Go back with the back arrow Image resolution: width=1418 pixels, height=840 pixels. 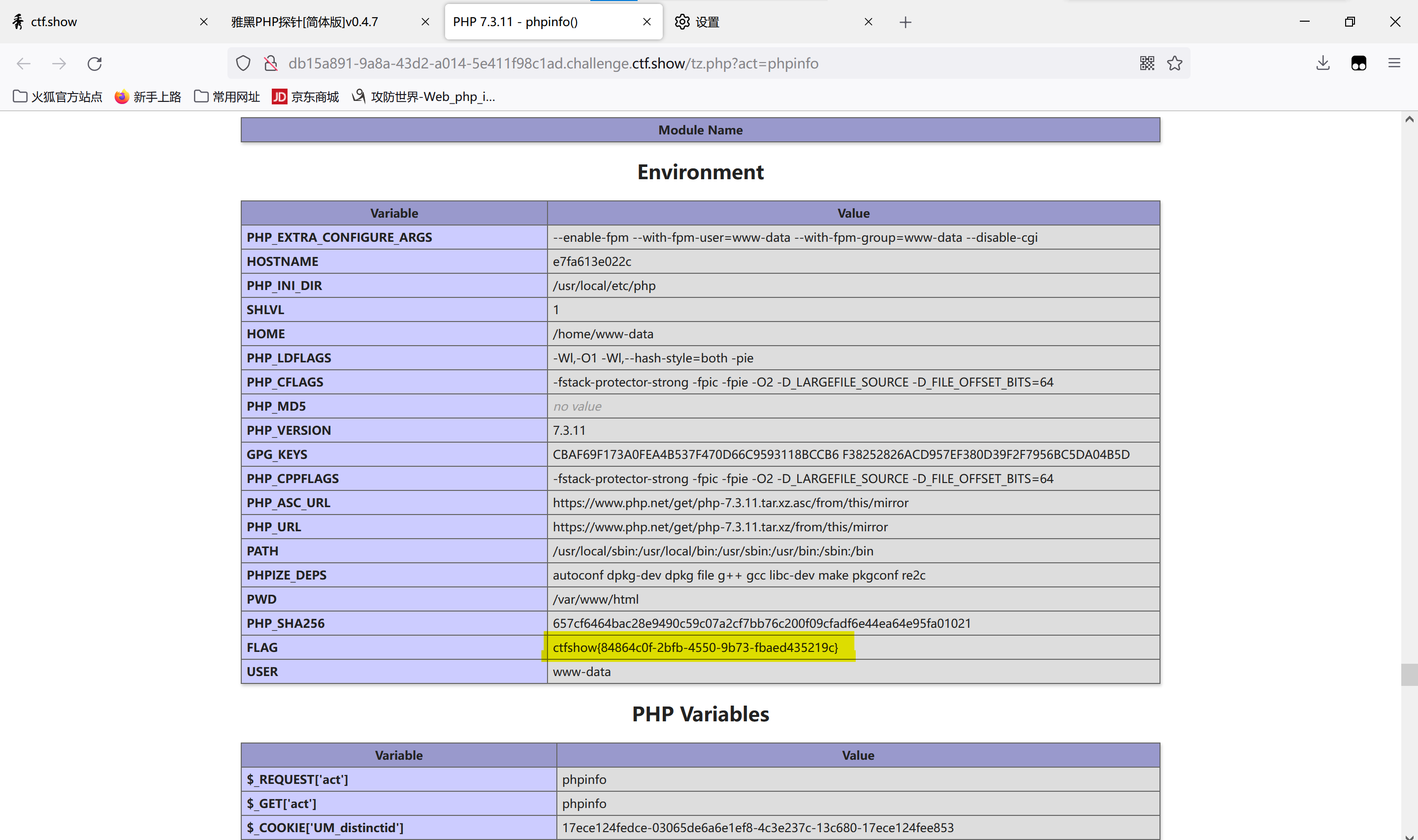pos(24,64)
